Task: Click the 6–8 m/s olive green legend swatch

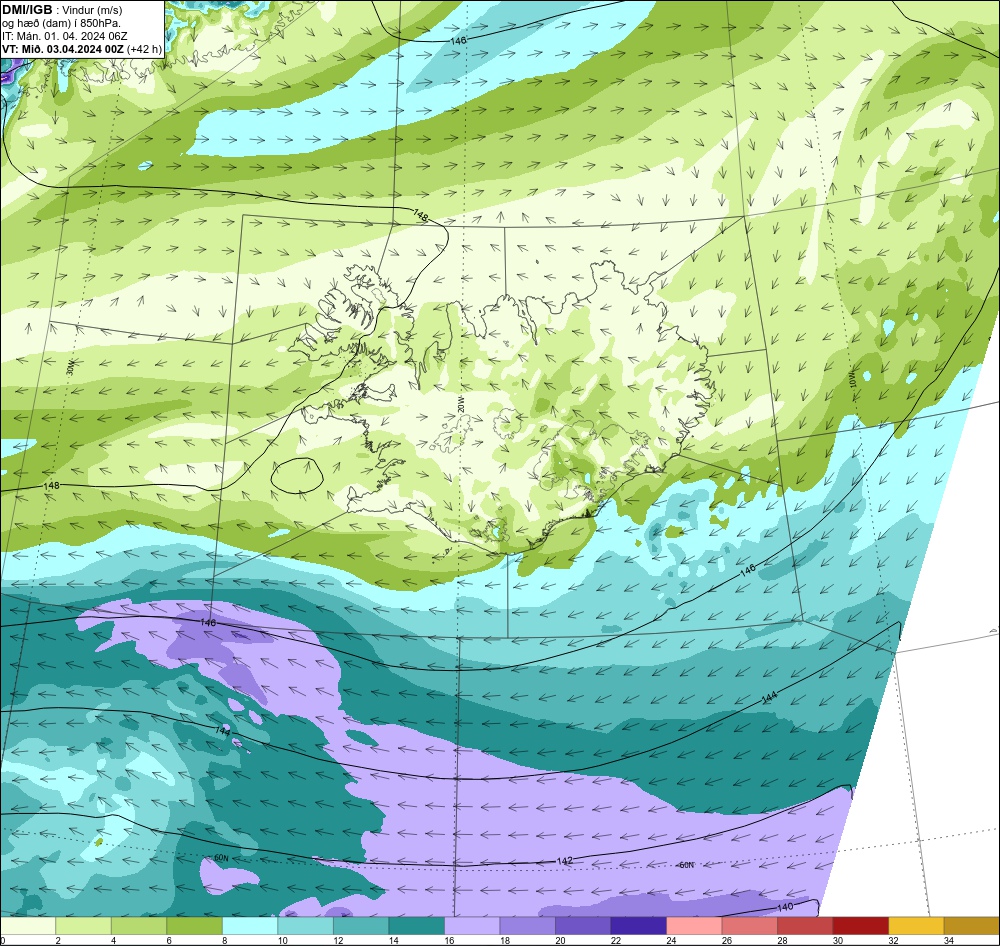Action: [195, 926]
